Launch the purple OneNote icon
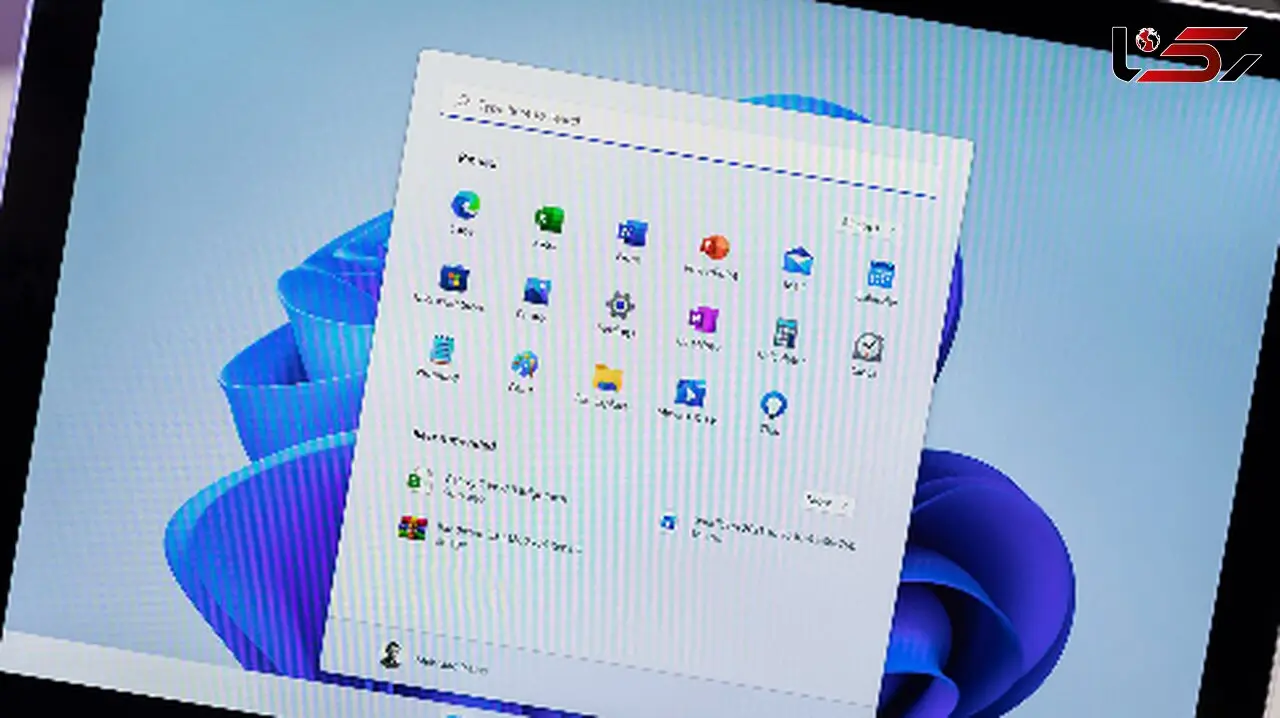Viewport: 1280px width, 718px height. coord(702,319)
